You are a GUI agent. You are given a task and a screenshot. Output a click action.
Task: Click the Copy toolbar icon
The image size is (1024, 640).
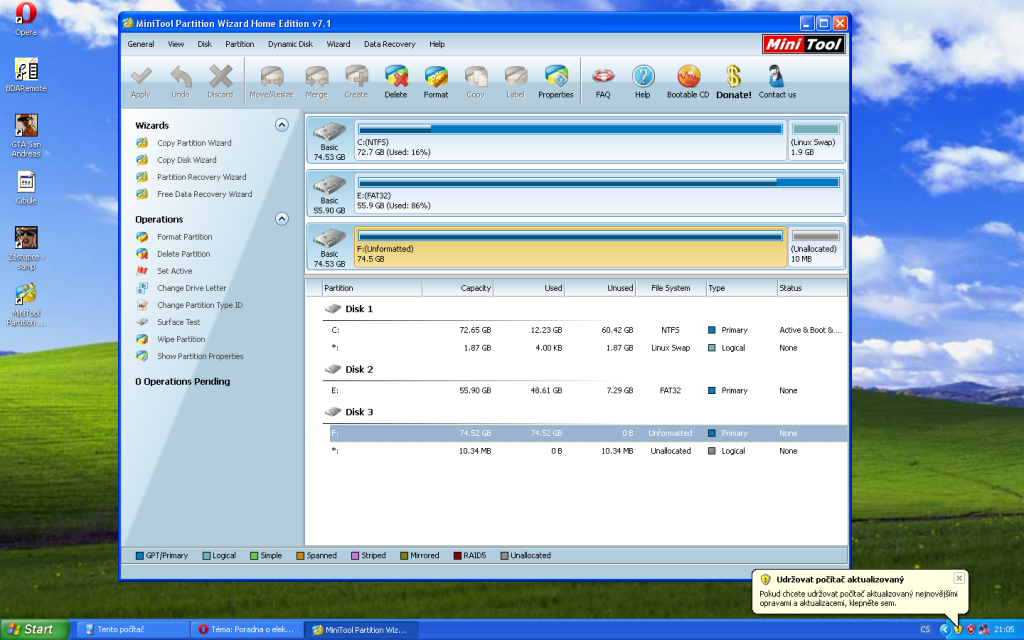[x=475, y=77]
